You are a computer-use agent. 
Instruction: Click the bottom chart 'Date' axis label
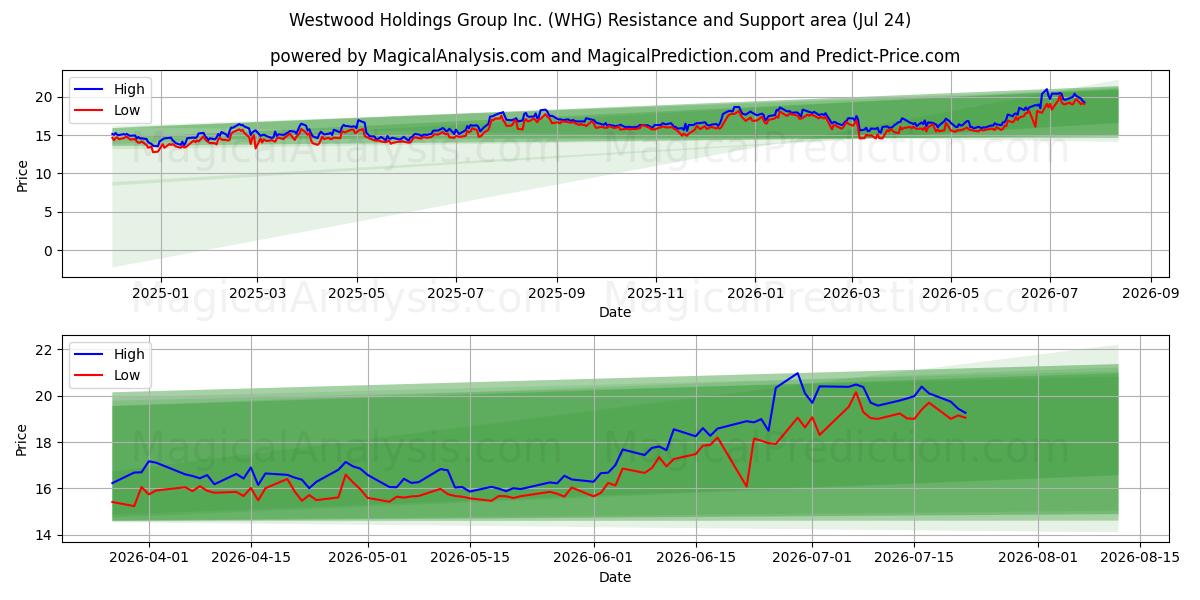pyautogui.click(x=615, y=577)
